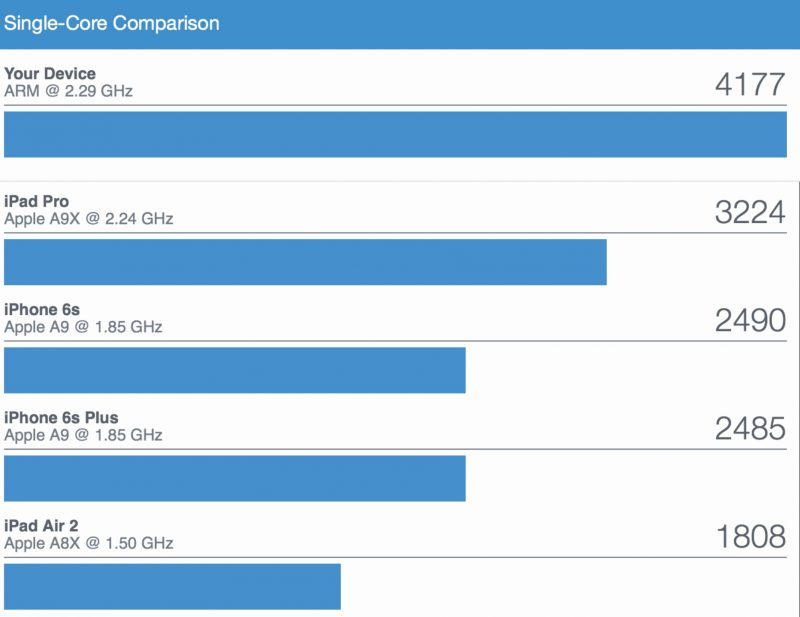Click Apple A9 @ 1.85 GHz under iPhone 6s
This screenshot has height=617, width=800.
pyautogui.click(x=83, y=327)
